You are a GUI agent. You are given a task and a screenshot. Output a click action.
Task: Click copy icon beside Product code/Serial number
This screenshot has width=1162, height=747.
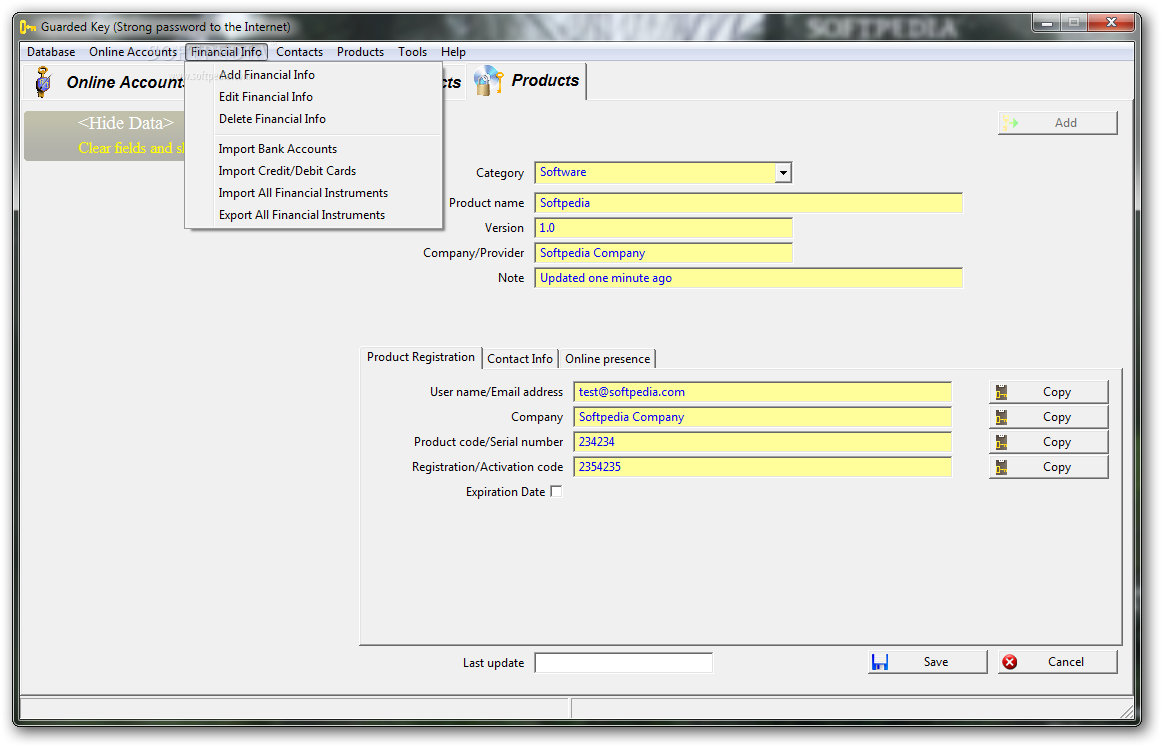pos(1001,442)
